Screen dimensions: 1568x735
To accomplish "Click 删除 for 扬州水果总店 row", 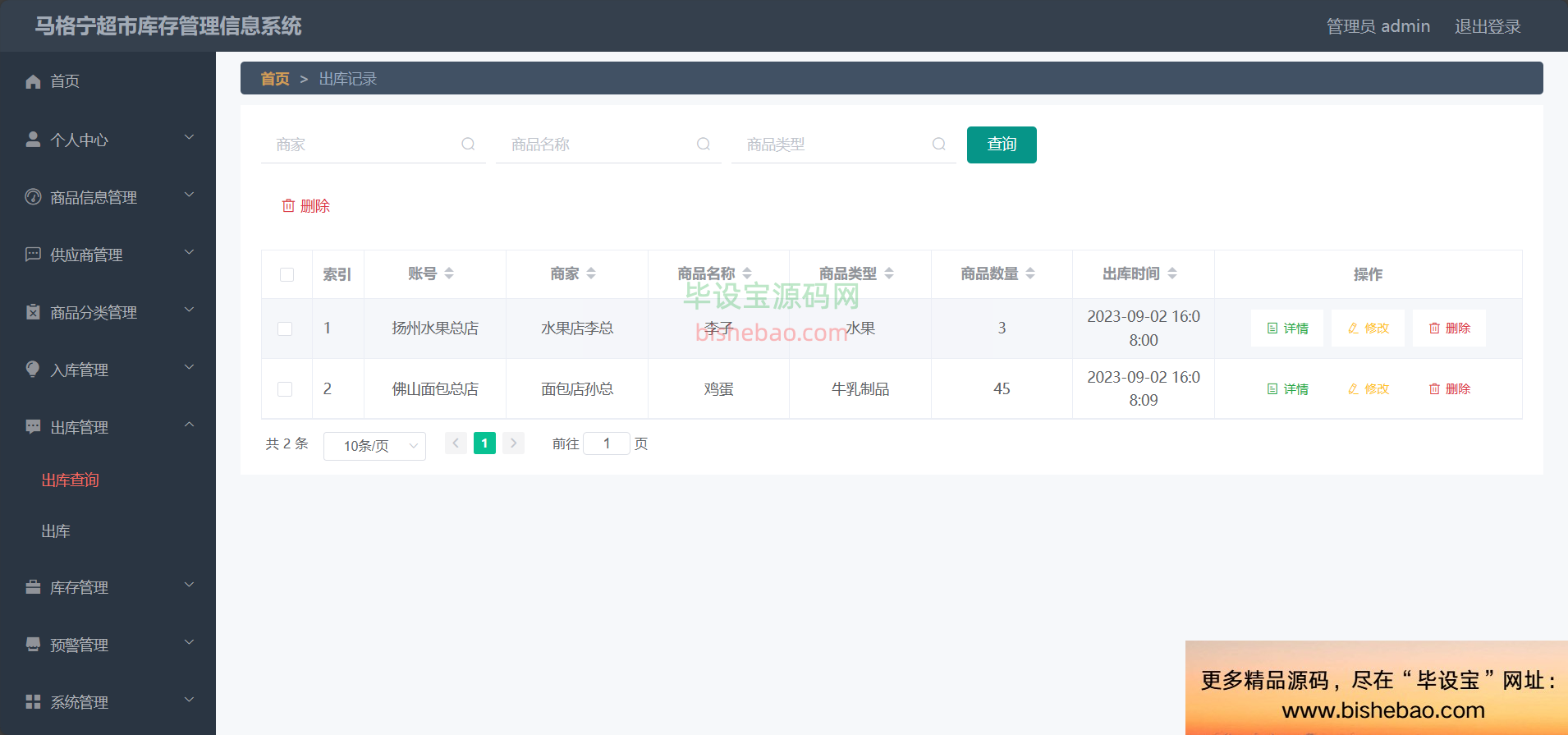I will coord(1449,328).
